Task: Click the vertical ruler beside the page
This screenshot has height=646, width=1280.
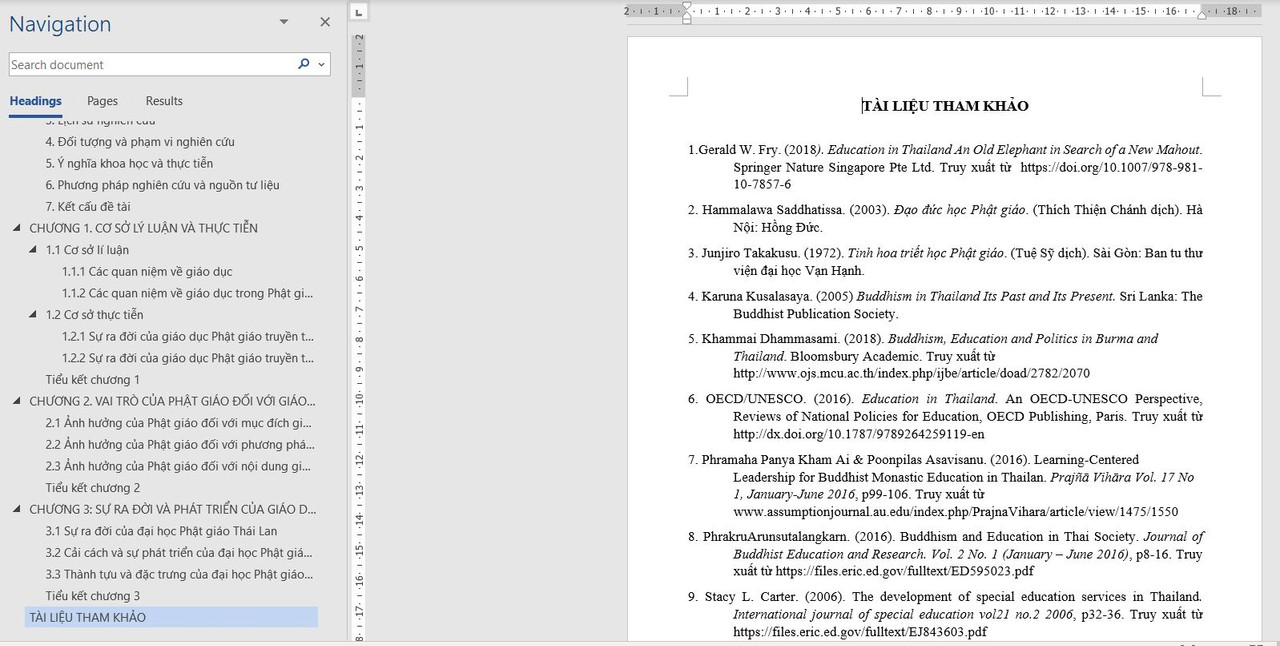Action: point(358,337)
